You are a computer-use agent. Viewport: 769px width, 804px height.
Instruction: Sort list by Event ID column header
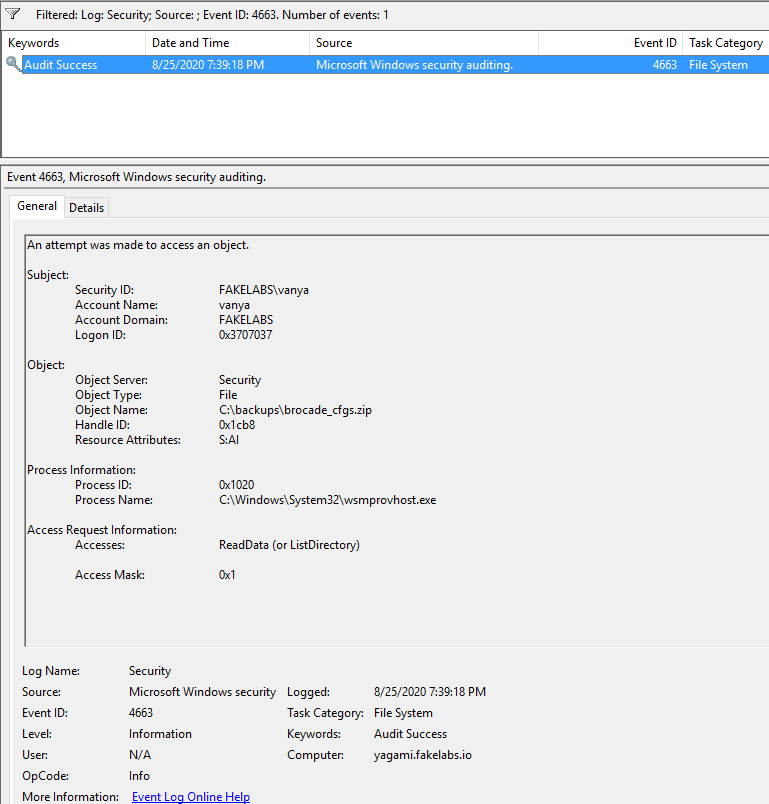tap(655, 43)
